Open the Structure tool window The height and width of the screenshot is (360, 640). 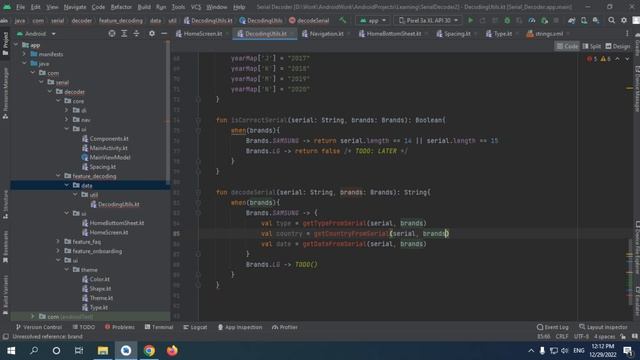click(x=5, y=204)
